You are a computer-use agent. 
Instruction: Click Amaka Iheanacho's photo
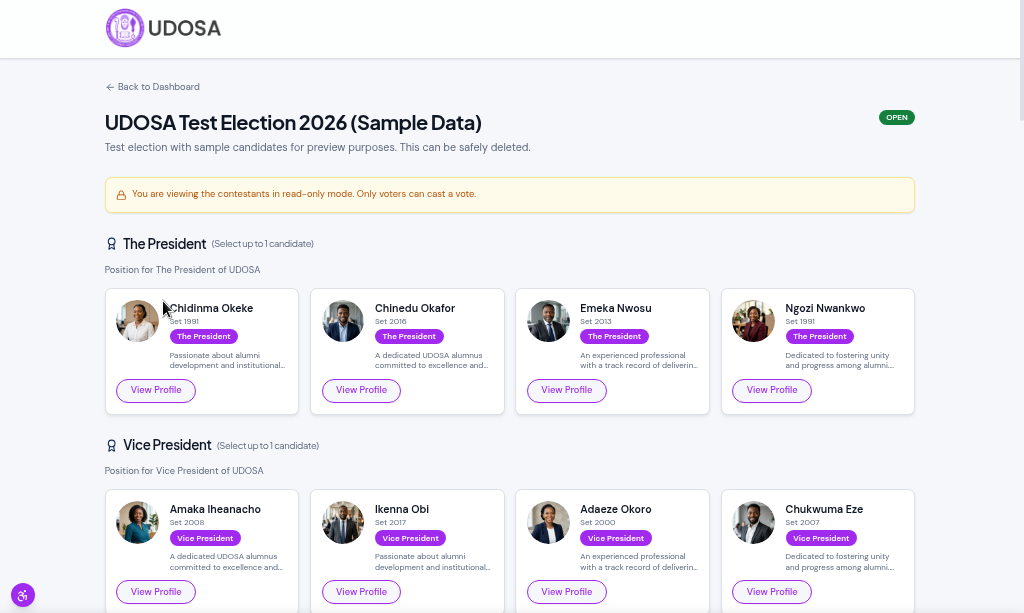click(x=137, y=522)
